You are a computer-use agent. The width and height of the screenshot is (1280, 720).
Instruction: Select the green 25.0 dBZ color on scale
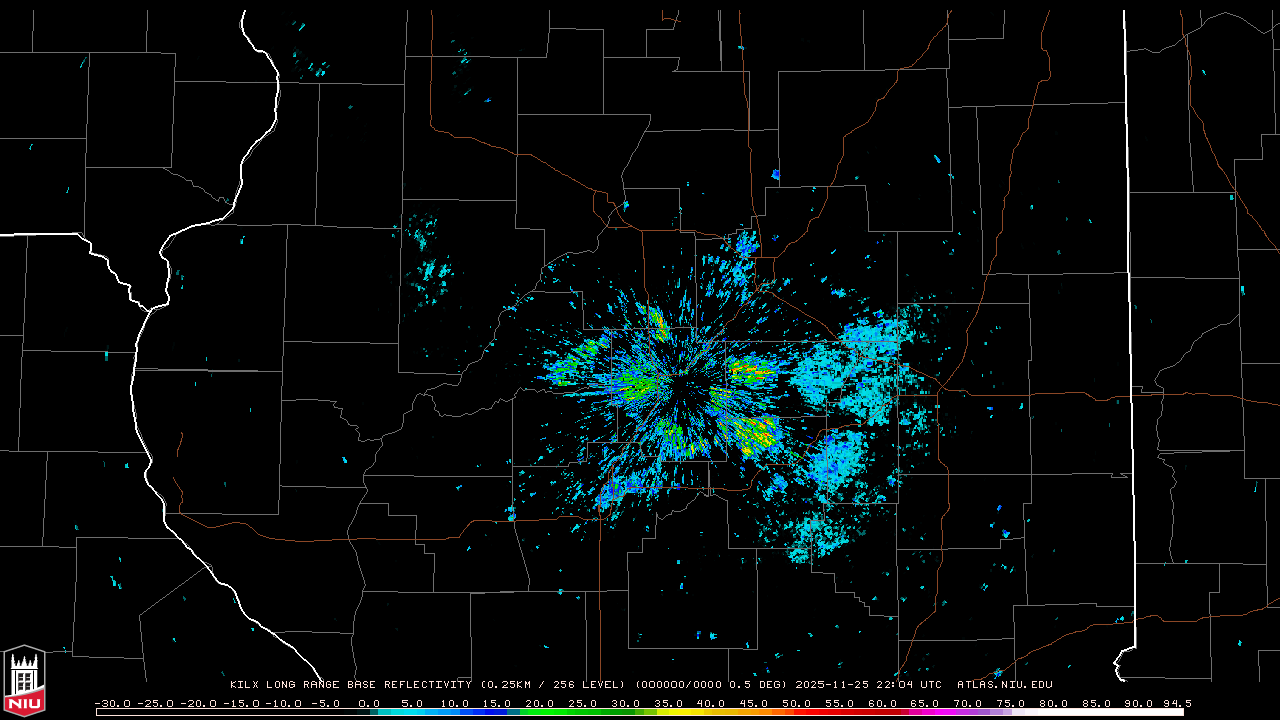tap(584, 712)
